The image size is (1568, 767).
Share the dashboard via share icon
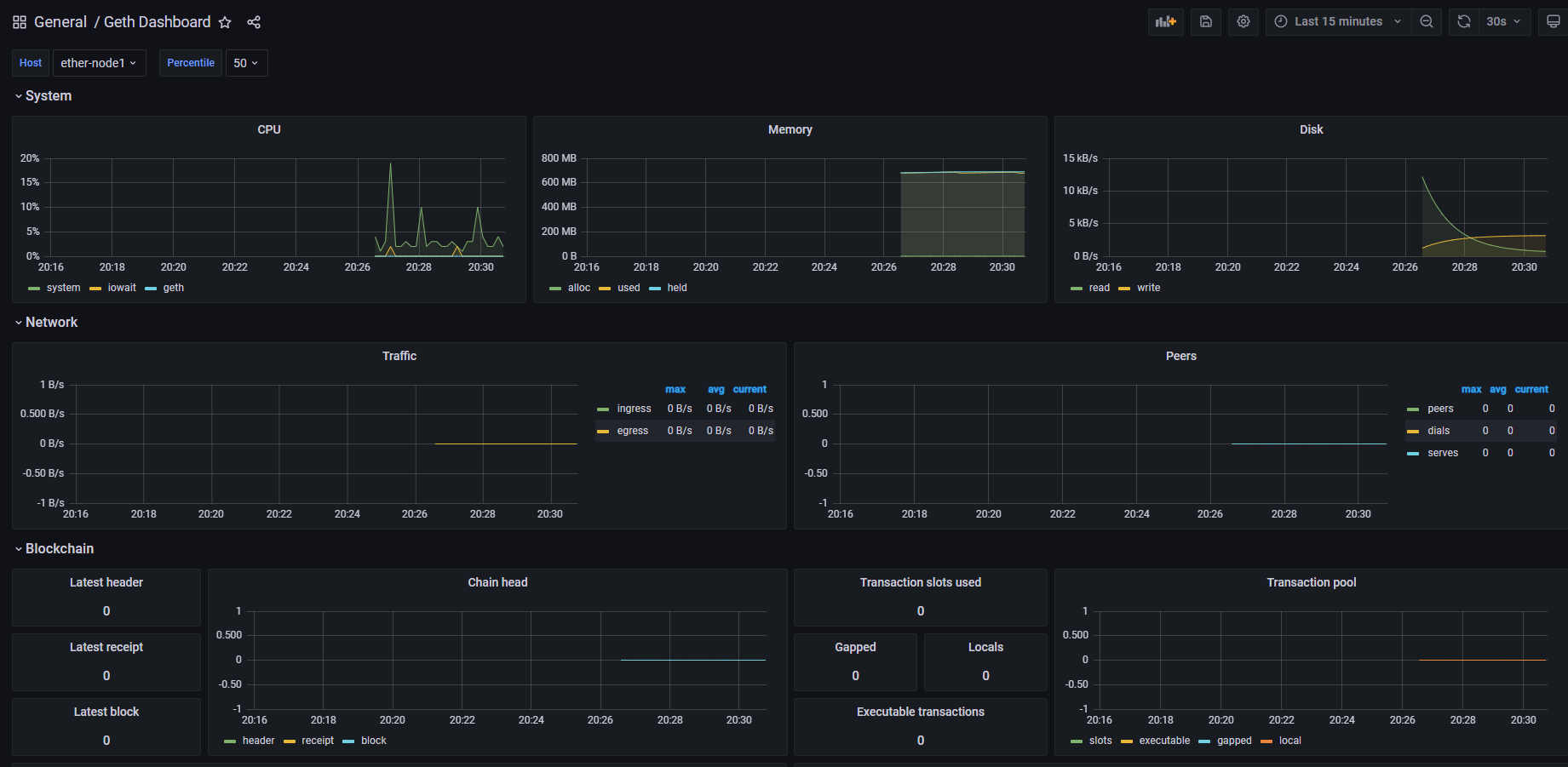pyautogui.click(x=254, y=22)
